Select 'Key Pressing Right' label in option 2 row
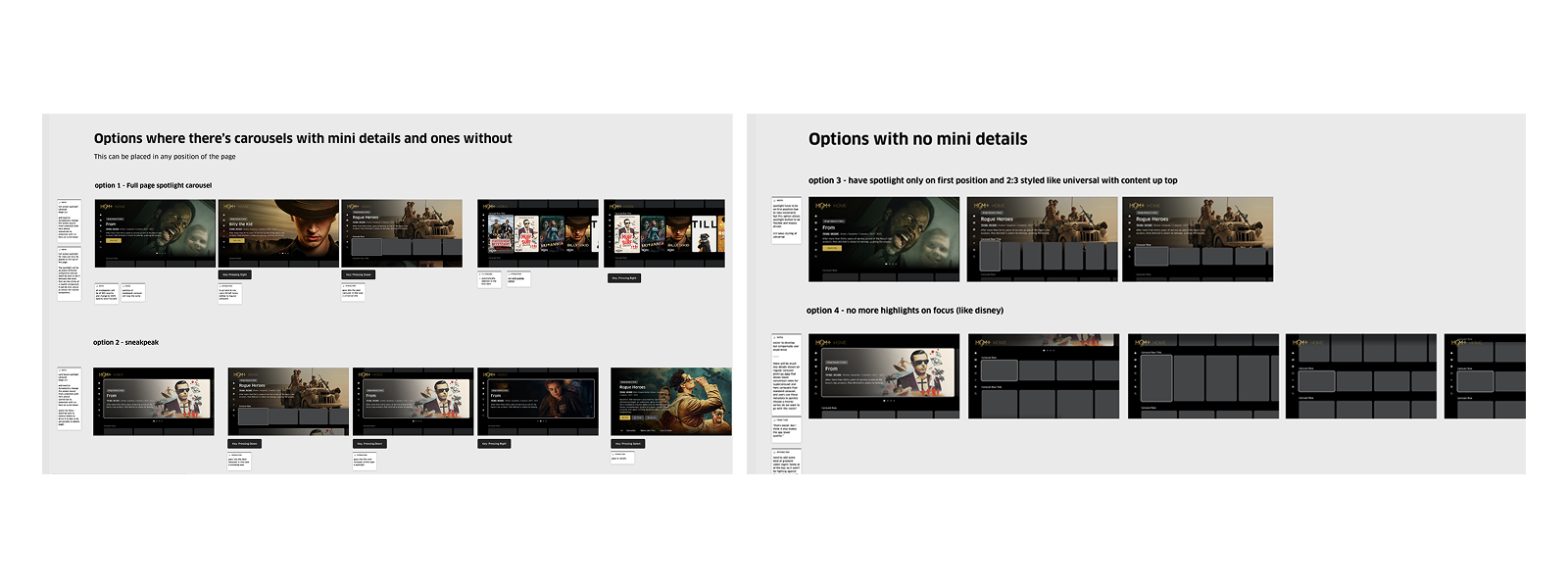The width and height of the screenshot is (1568, 588). (x=494, y=444)
